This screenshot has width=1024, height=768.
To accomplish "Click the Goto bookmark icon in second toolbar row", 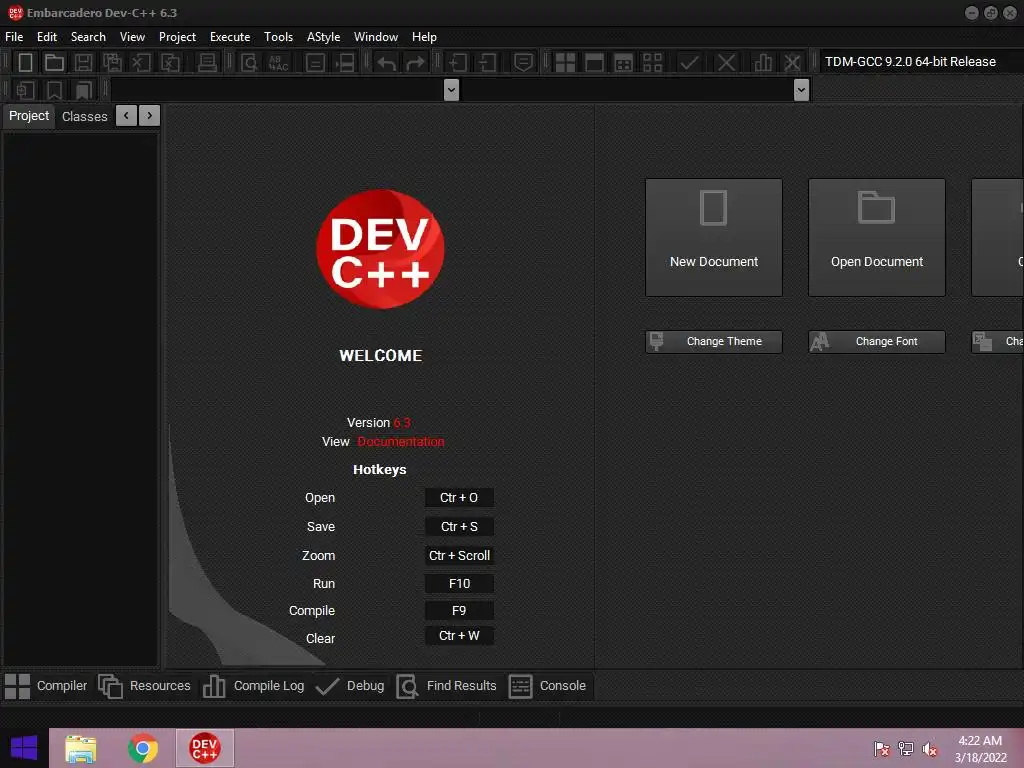I will 83,89.
